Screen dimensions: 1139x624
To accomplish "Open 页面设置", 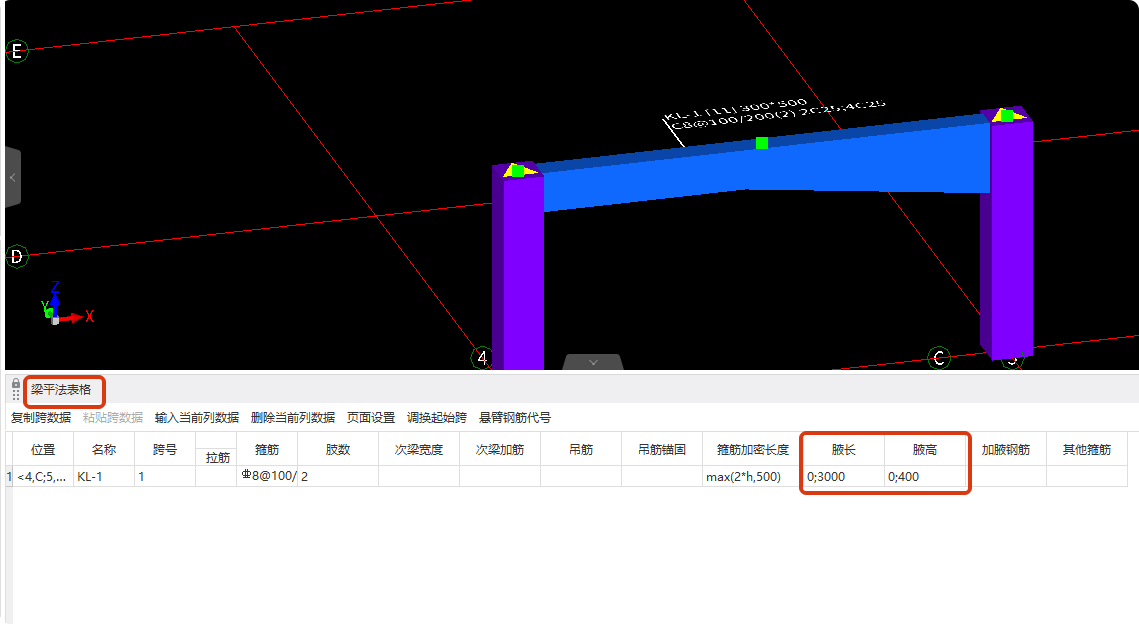I will point(370,418).
